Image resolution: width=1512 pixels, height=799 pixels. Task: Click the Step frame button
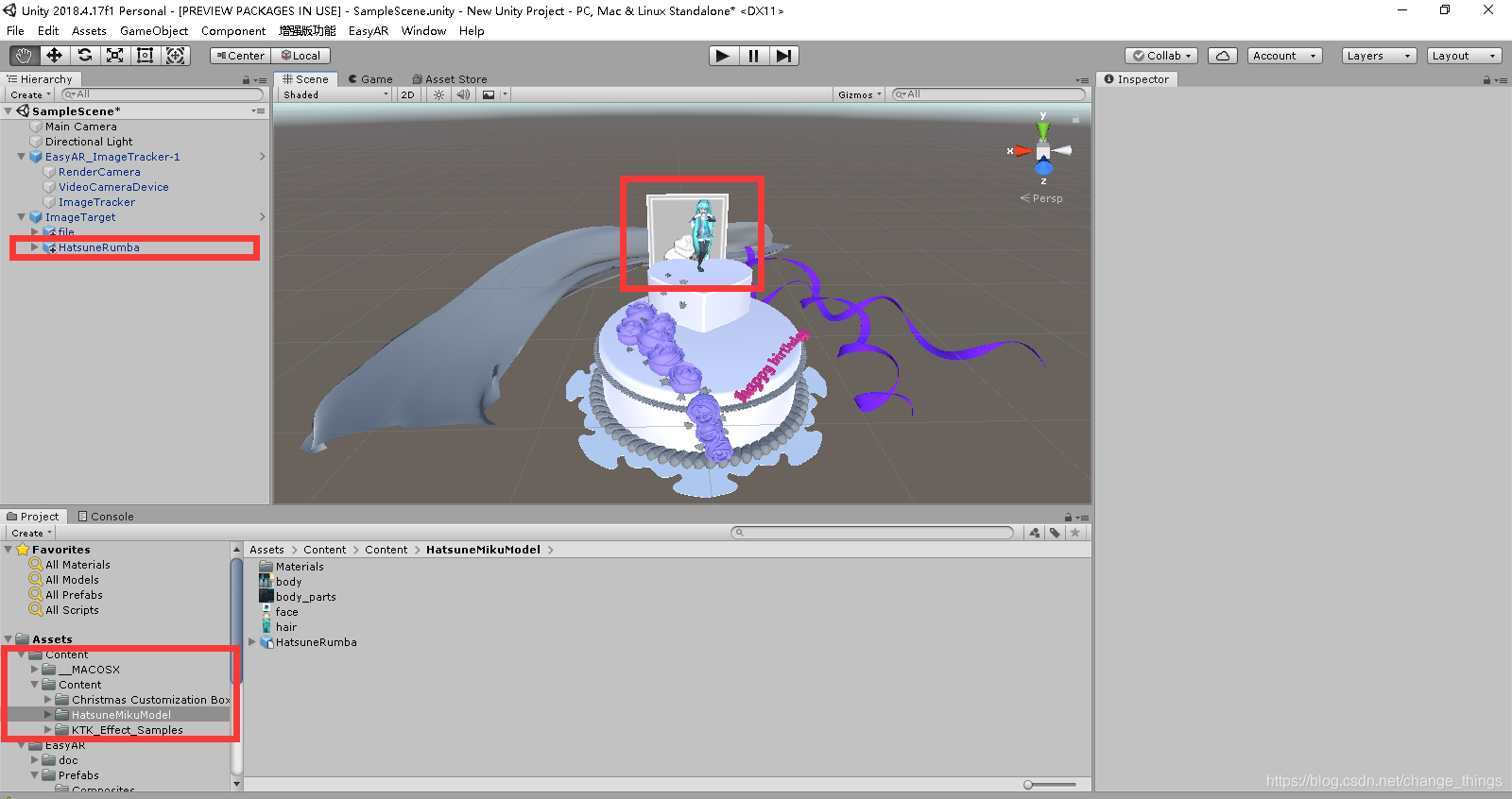point(783,56)
